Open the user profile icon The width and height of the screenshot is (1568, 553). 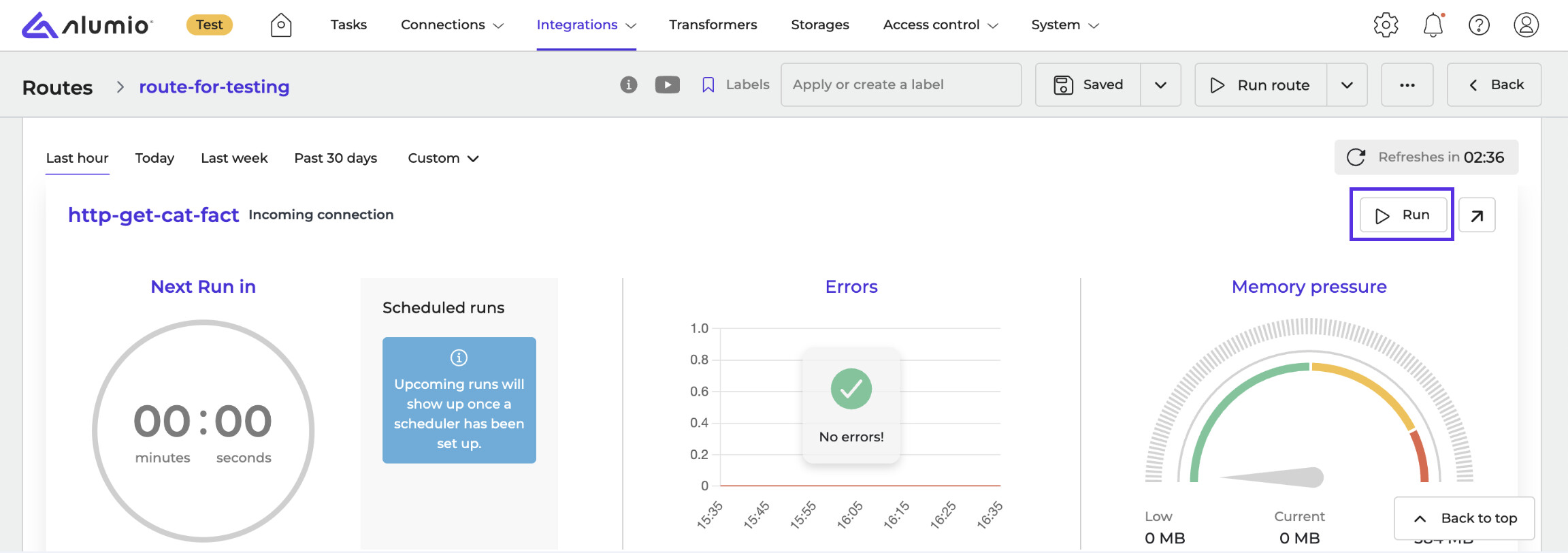pos(1526,25)
